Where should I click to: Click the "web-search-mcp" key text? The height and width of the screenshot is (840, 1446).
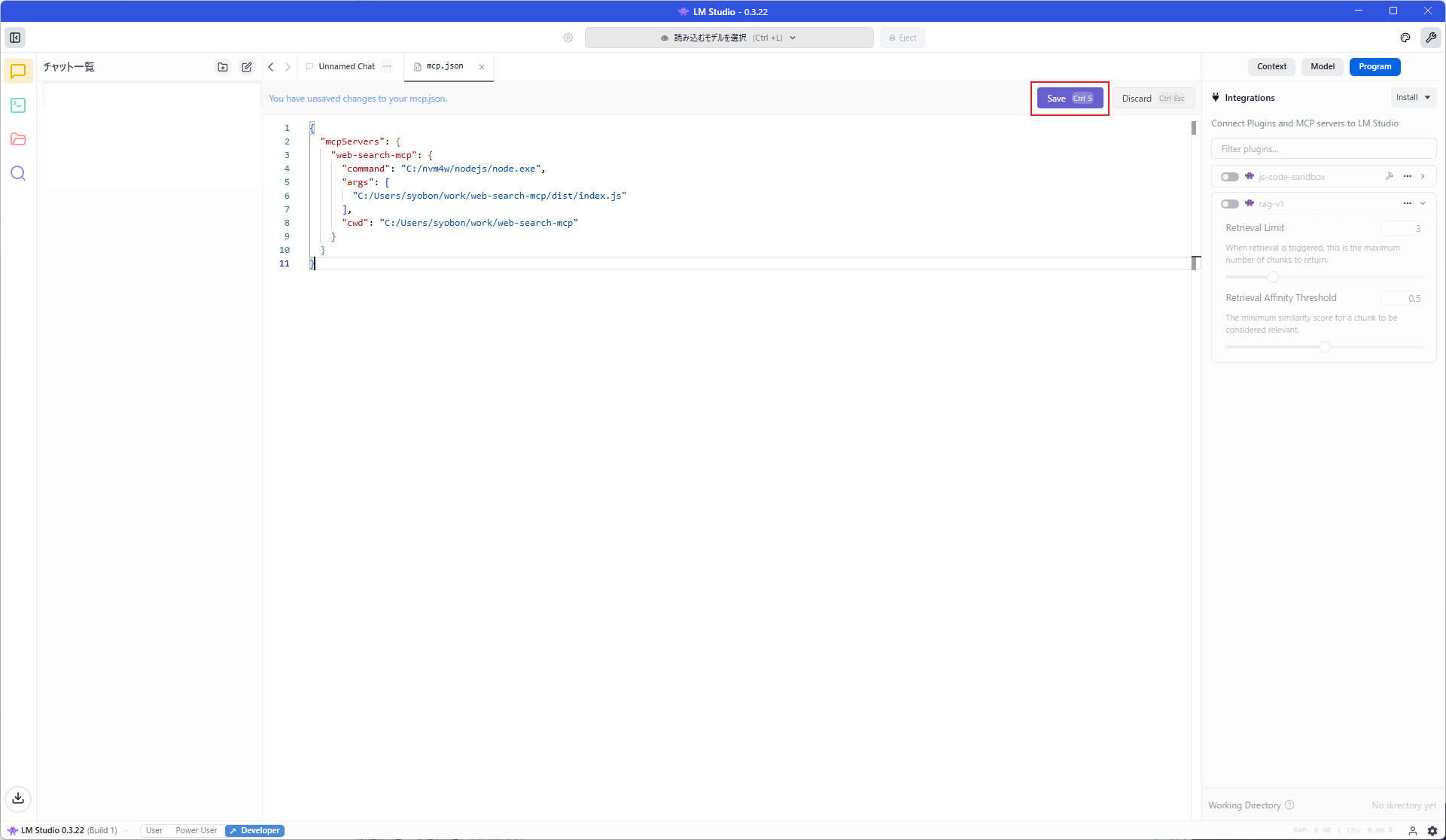pyautogui.click(x=374, y=155)
